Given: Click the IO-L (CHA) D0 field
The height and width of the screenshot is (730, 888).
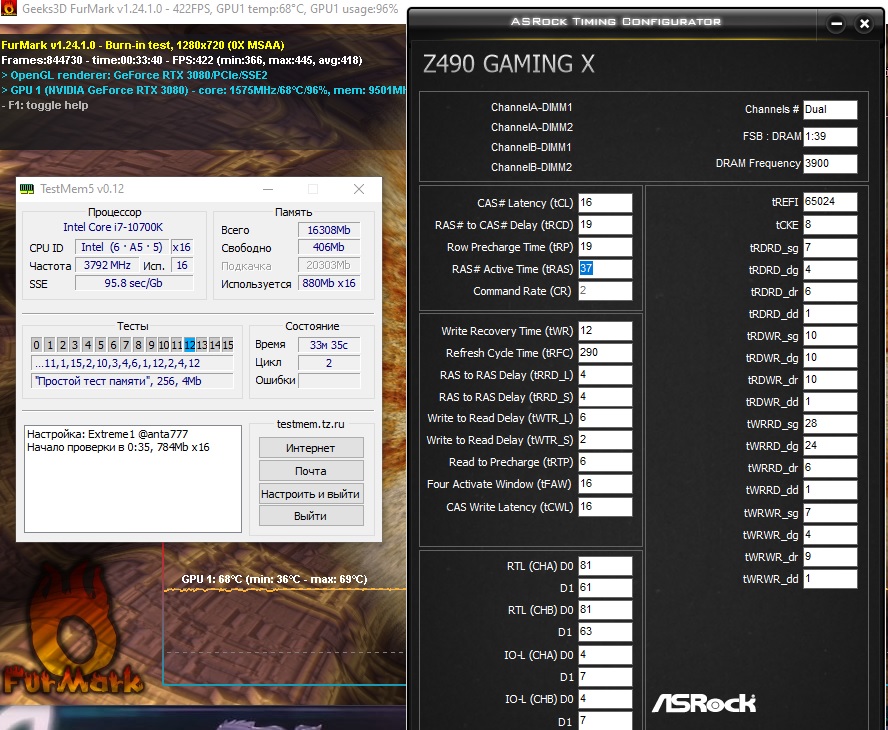Looking at the screenshot, I should point(605,655).
